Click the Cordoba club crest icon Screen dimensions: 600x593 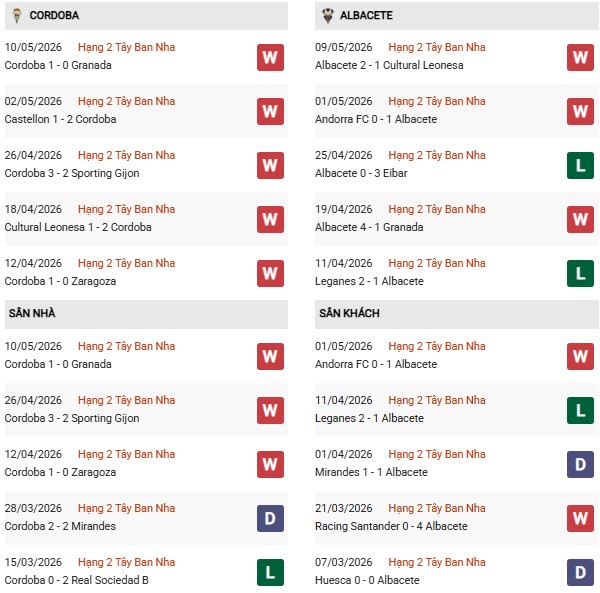16,16
